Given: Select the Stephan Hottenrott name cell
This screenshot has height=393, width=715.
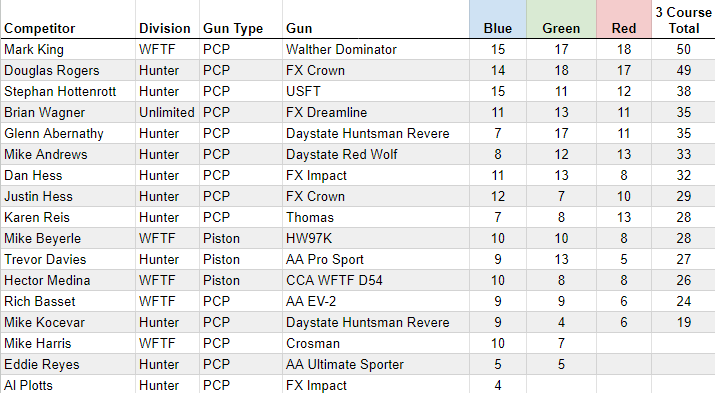Looking at the screenshot, I should (x=68, y=91).
